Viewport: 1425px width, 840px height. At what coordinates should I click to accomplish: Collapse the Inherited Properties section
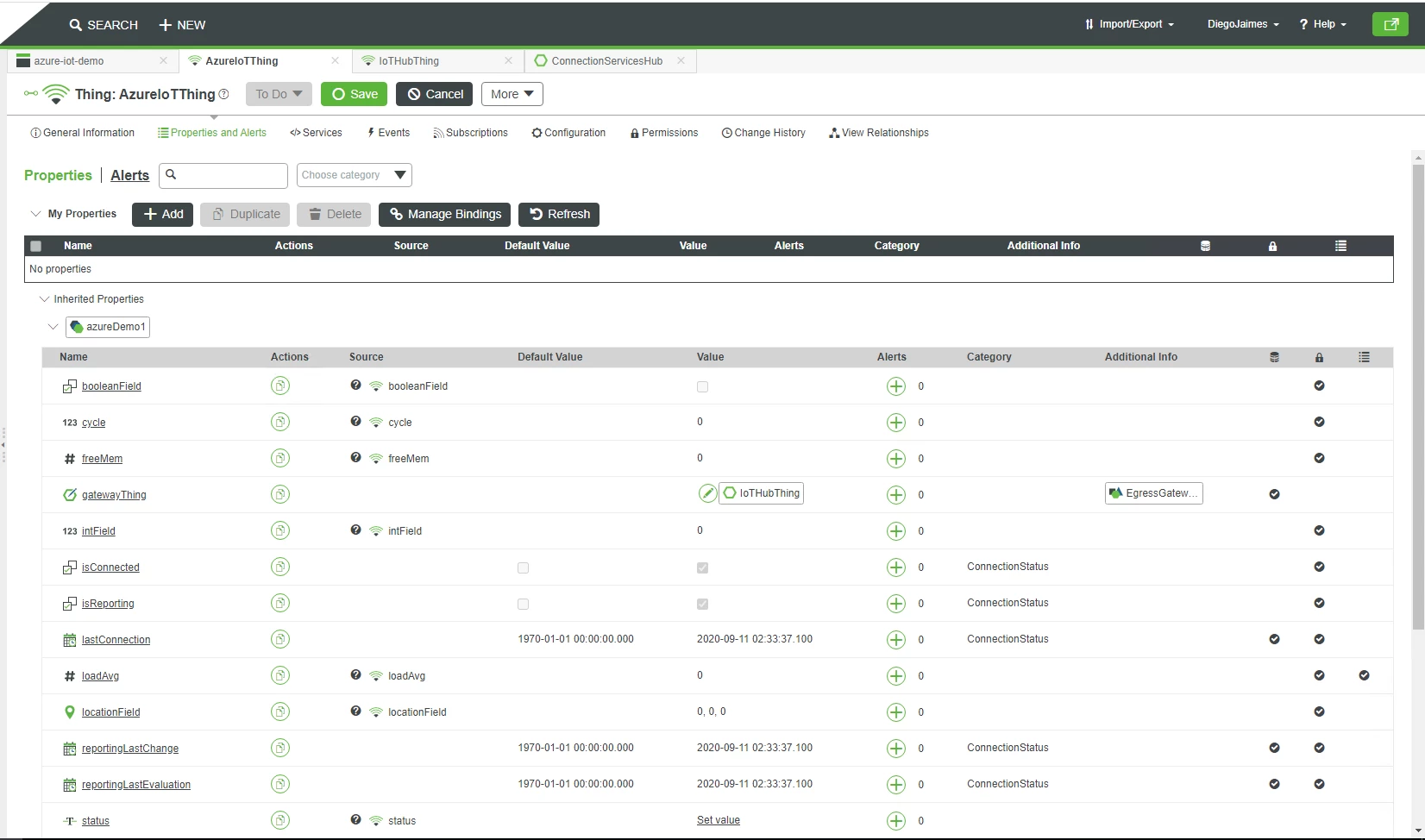pos(44,299)
